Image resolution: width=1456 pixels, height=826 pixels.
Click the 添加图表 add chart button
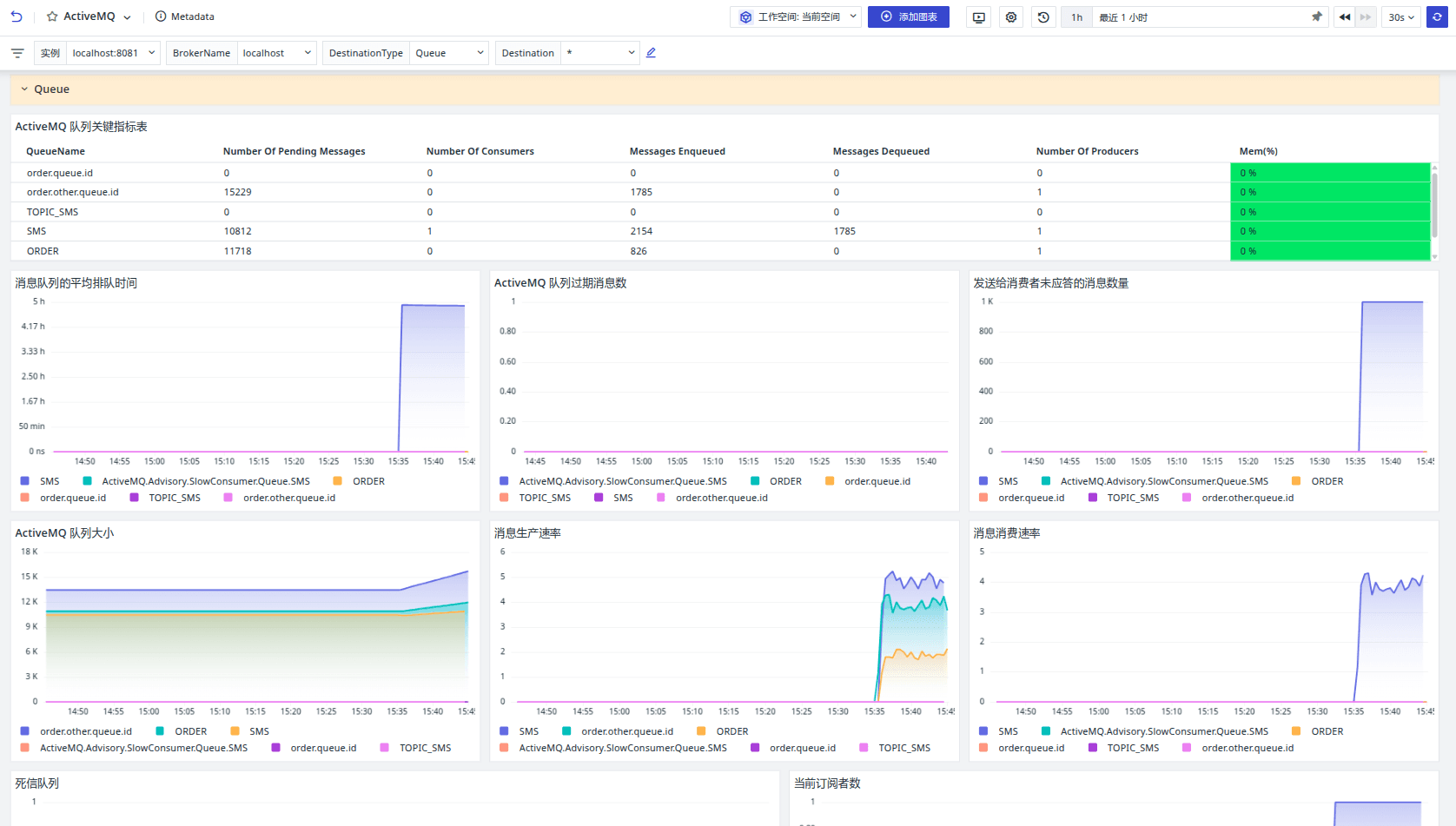tap(909, 17)
